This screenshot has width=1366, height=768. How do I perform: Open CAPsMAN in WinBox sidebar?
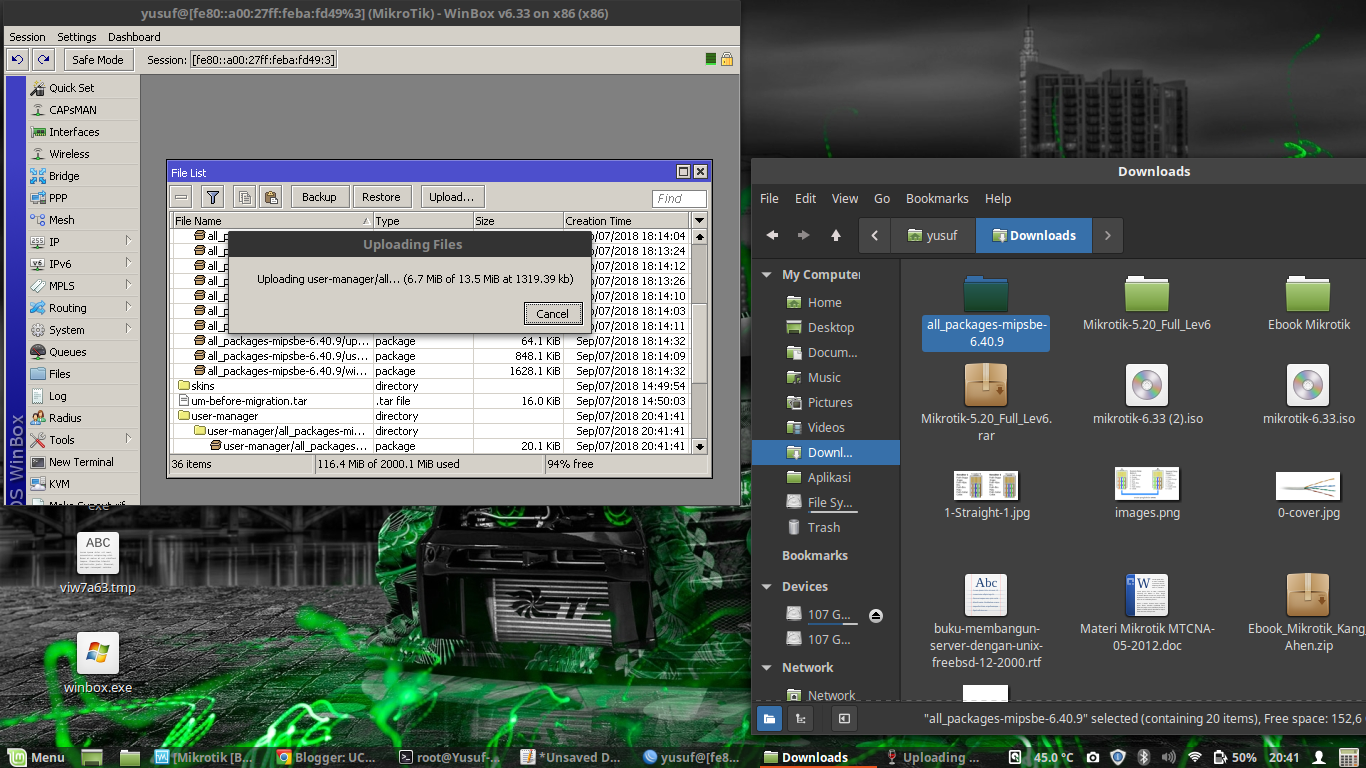[x=73, y=110]
